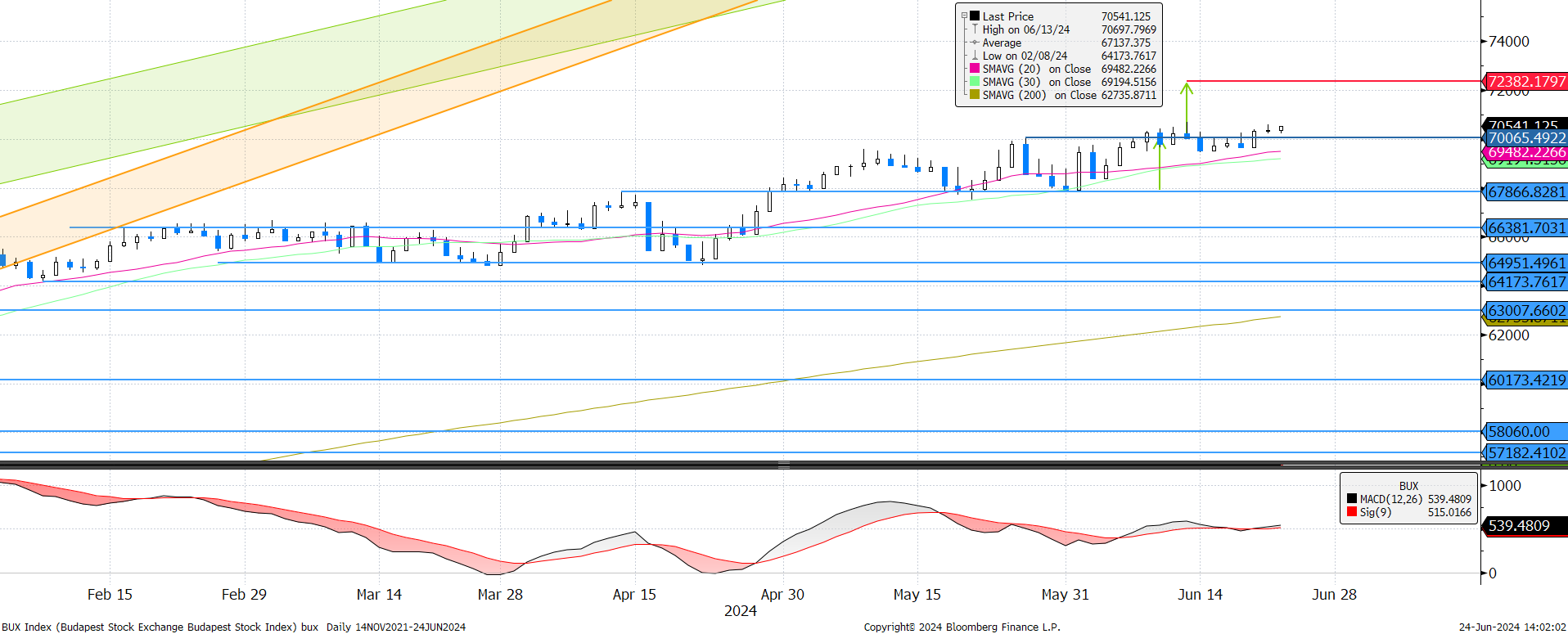Click the 63007.6602 level price tag
The width and height of the screenshot is (1568, 634).
[x=1525, y=310]
